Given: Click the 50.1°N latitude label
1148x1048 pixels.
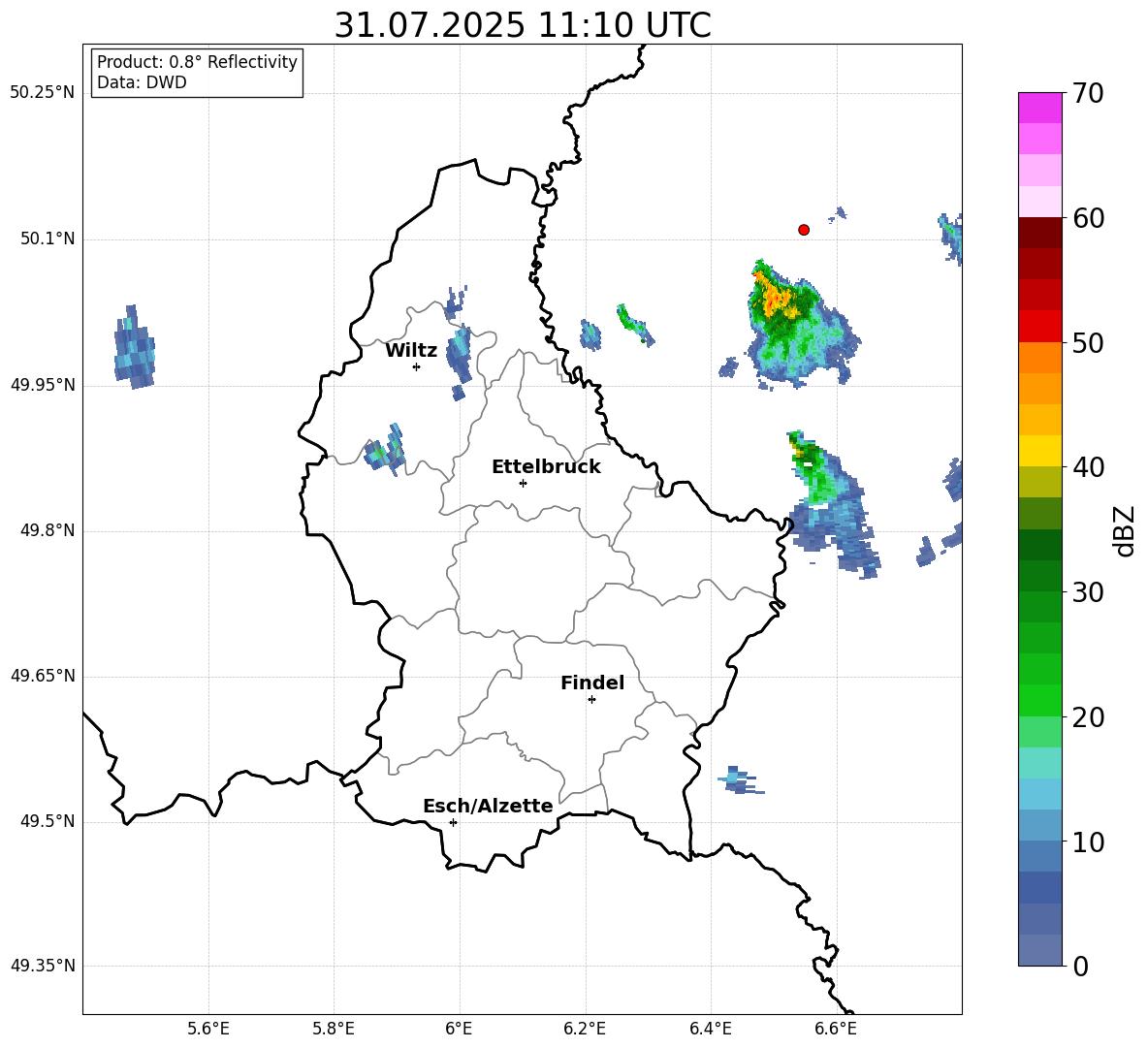Looking at the screenshot, I should pyautogui.click(x=48, y=239).
